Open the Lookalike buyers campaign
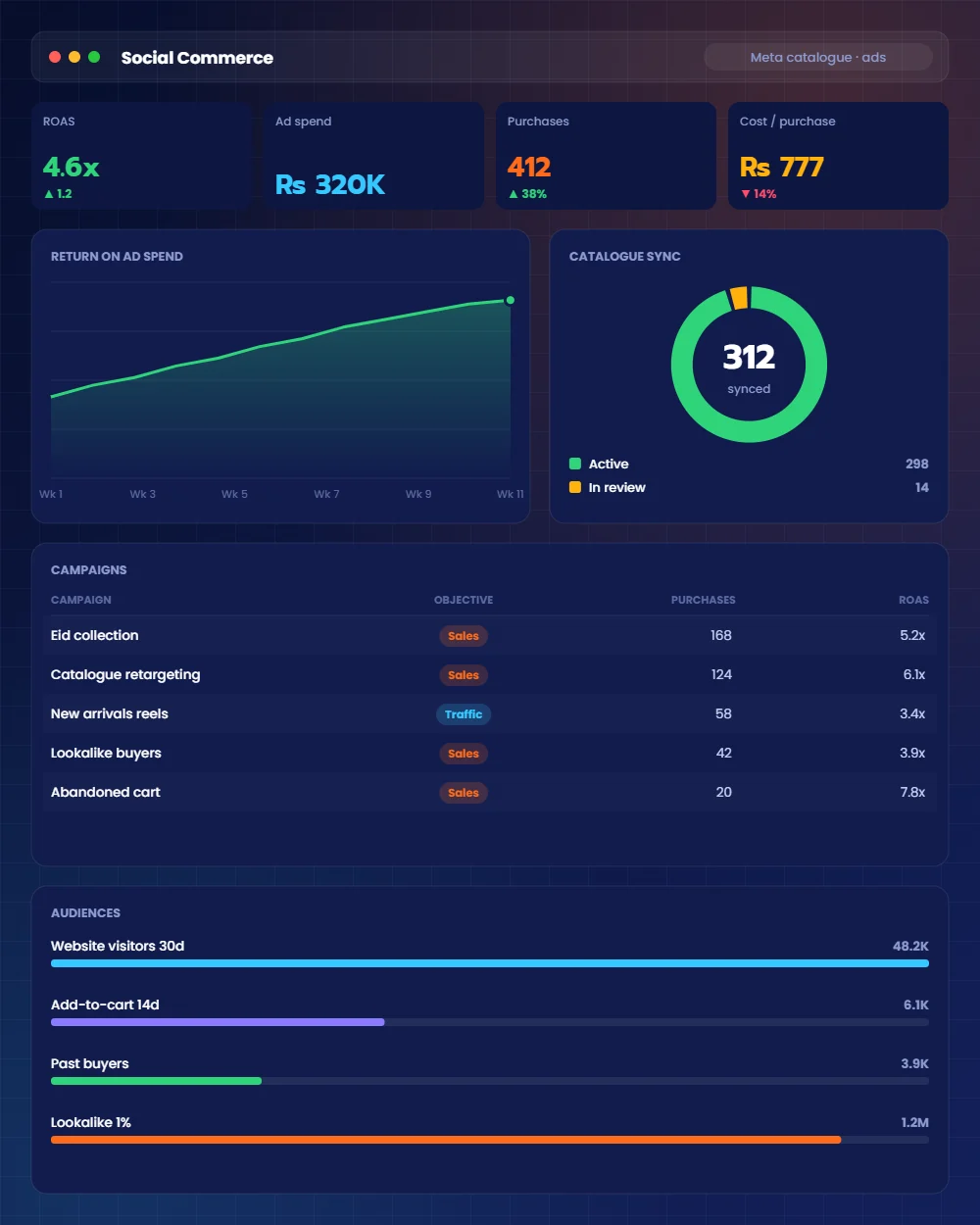Viewport: 980px width, 1225px height. tap(490, 753)
